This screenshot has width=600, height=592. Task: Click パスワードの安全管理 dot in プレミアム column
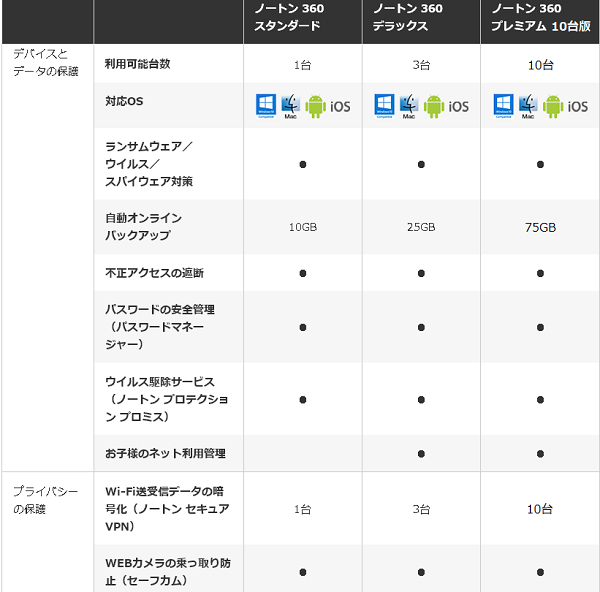[540, 328]
